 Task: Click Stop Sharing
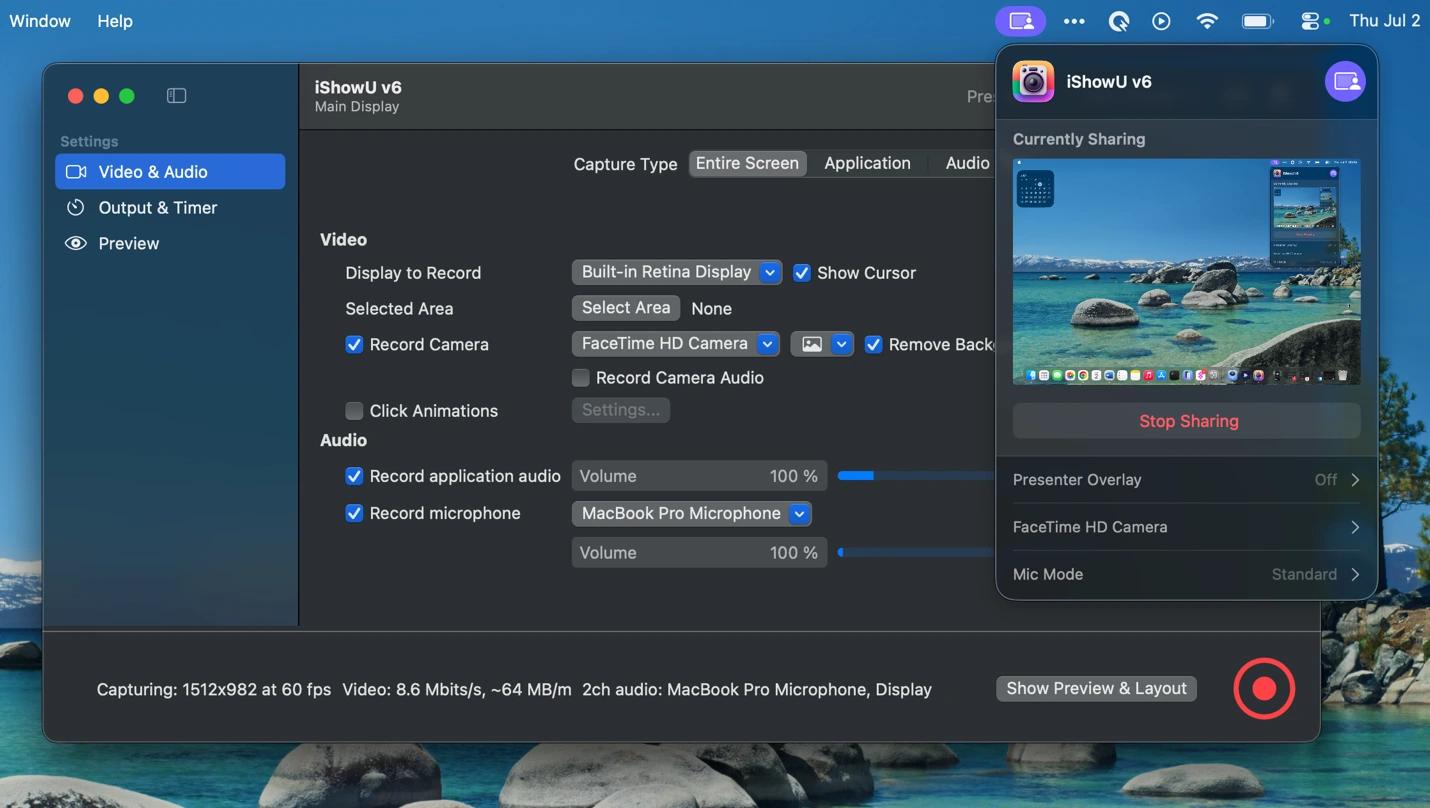click(x=1187, y=421)
